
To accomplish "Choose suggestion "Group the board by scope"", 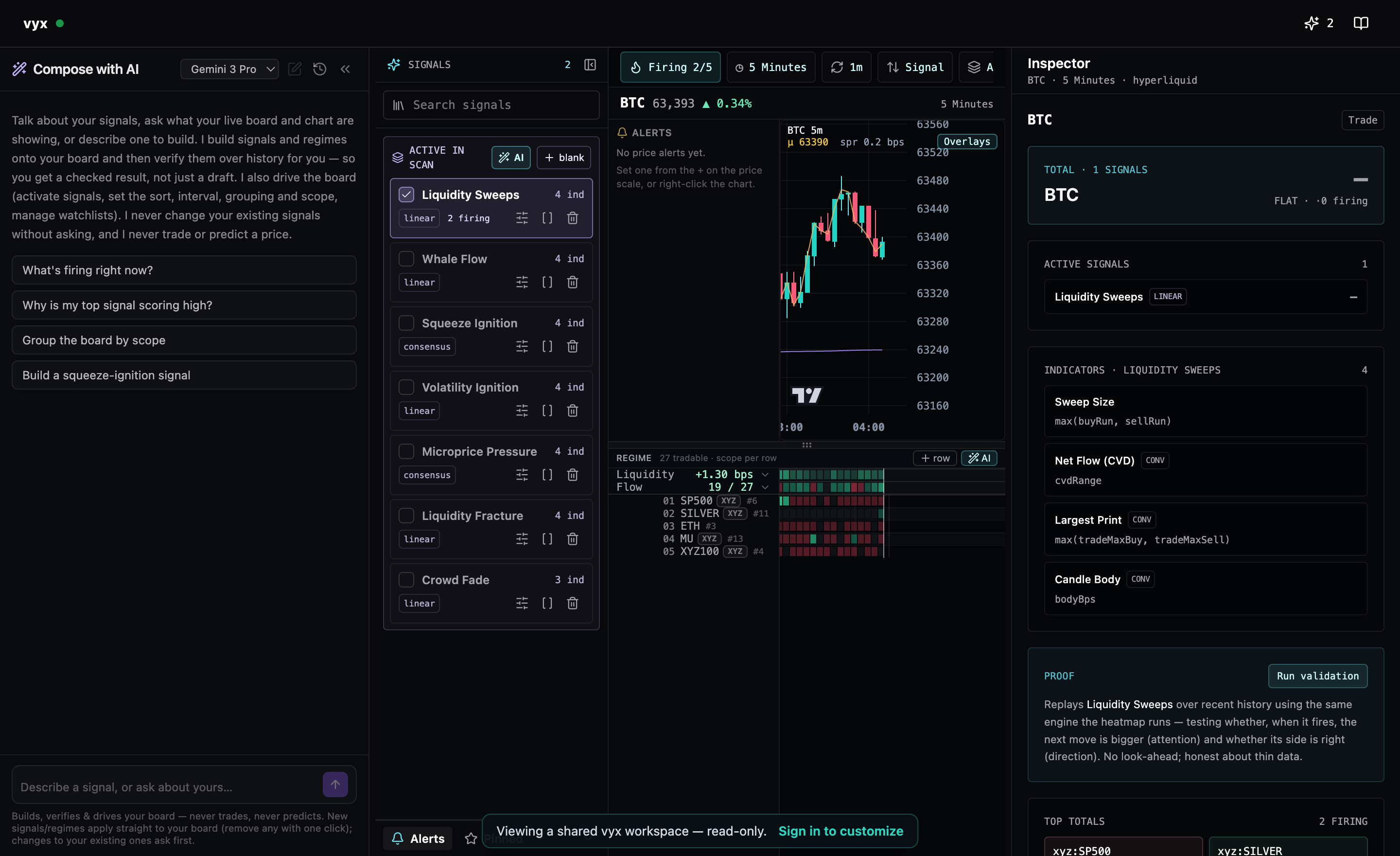I will pos(184,340).
